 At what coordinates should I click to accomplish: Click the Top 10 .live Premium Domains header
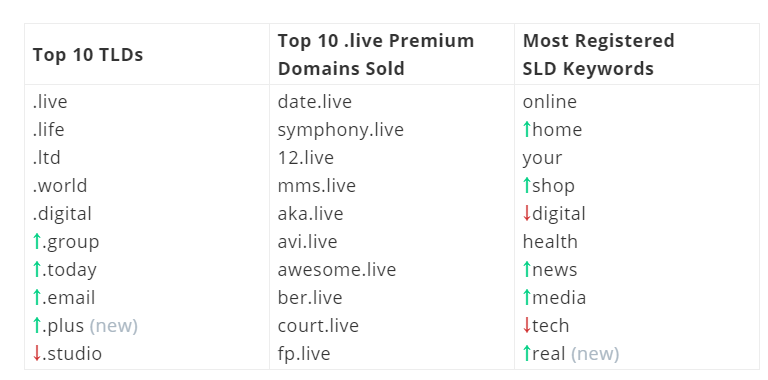click(x=376, y=54)
